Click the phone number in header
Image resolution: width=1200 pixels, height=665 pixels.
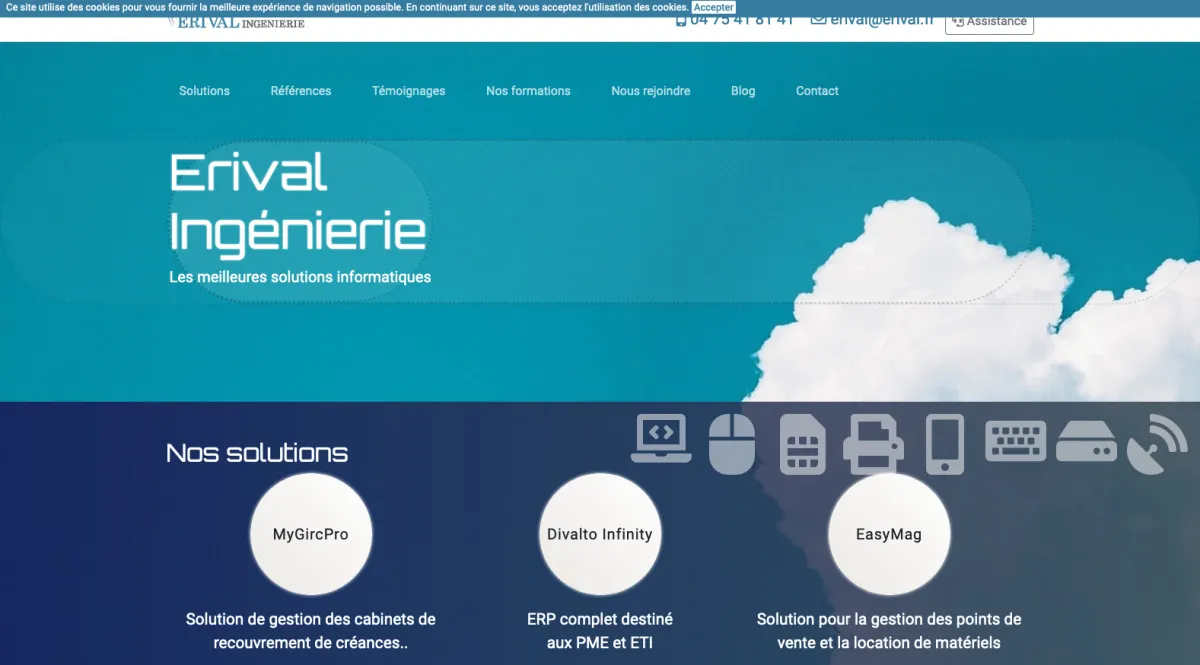(734, 21)
